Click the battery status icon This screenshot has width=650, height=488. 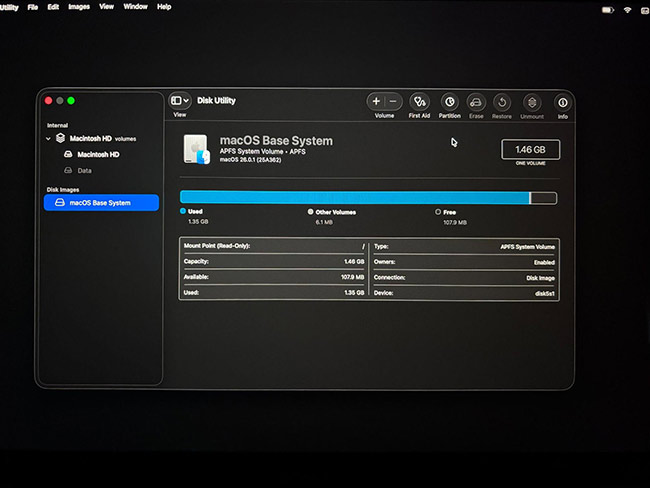pos(608,10)
